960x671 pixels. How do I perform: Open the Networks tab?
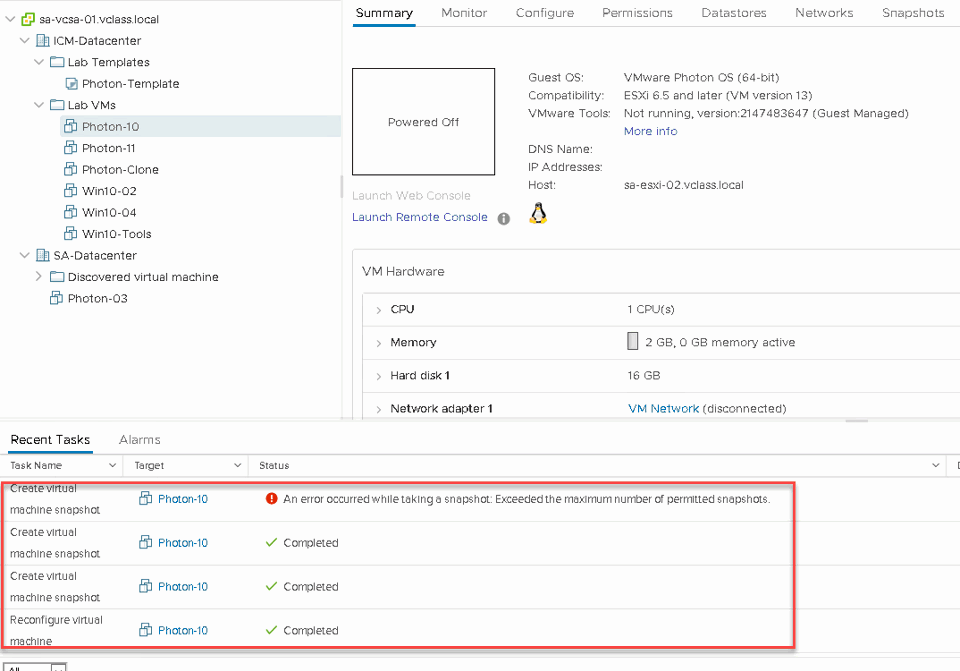click(823, 13)
